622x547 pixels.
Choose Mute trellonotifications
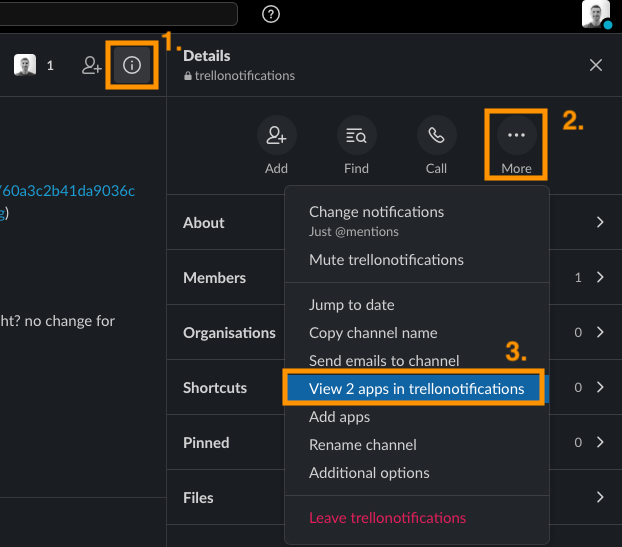(417, 260)
